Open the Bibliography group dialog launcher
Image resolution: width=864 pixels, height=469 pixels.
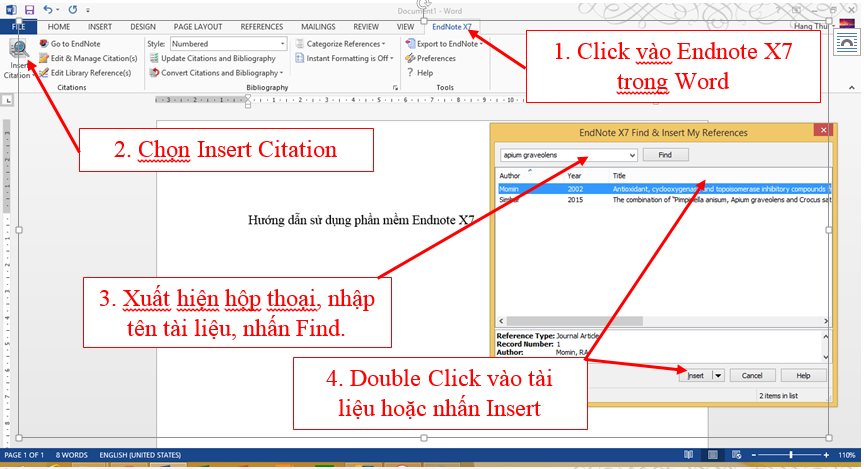(395, 88)
